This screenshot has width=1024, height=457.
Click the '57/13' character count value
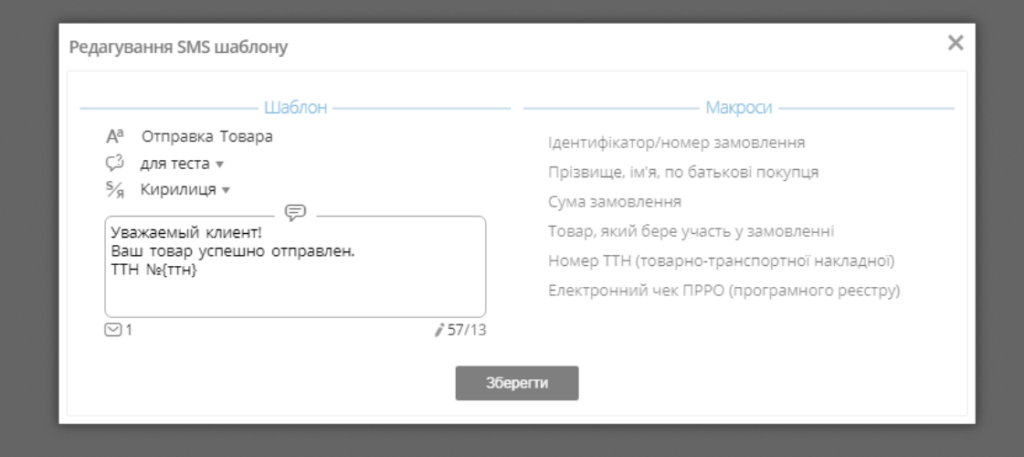[466, 330]
